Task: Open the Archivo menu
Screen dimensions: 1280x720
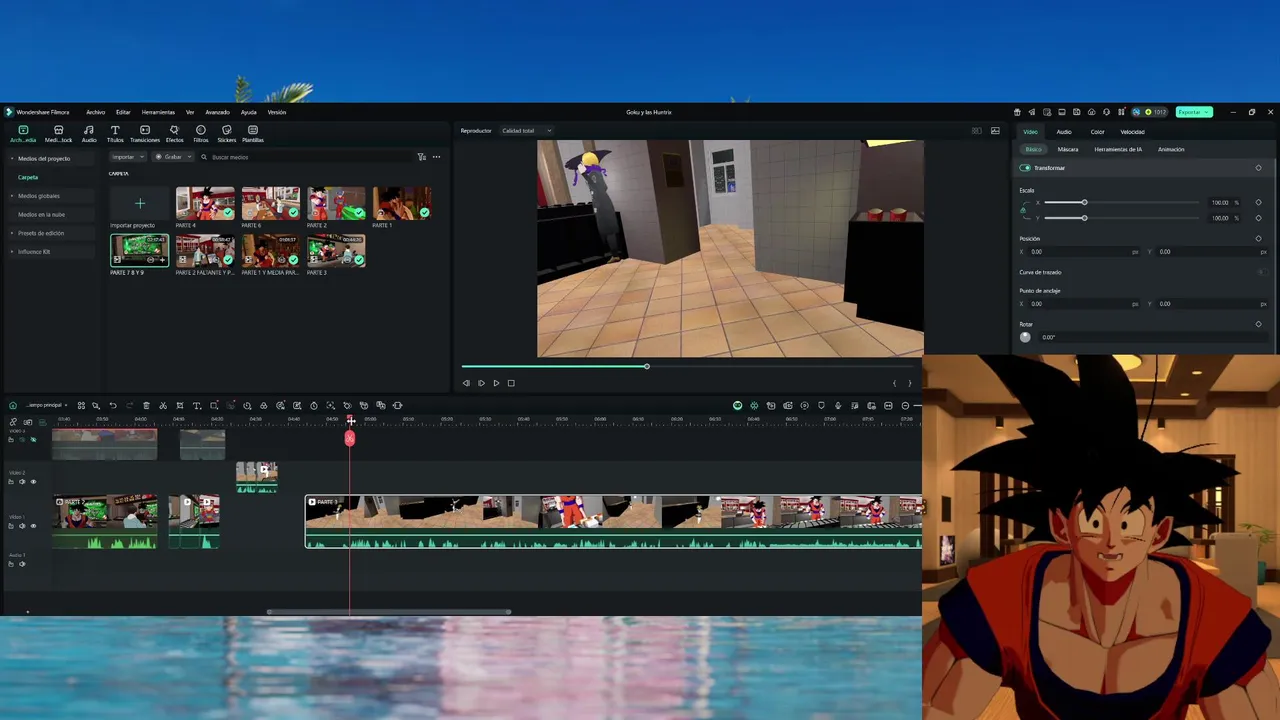Action: tap(95, 112)
